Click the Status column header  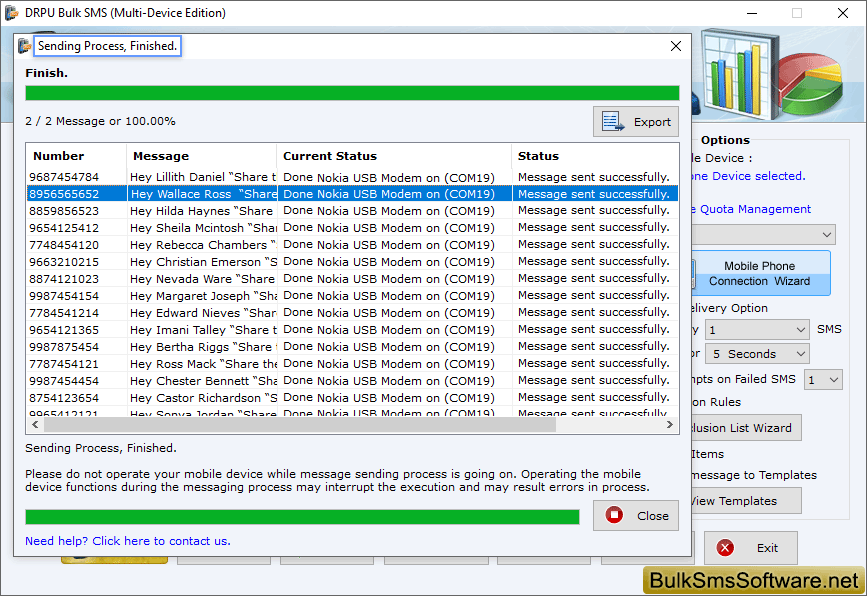[x=595, y=156]
